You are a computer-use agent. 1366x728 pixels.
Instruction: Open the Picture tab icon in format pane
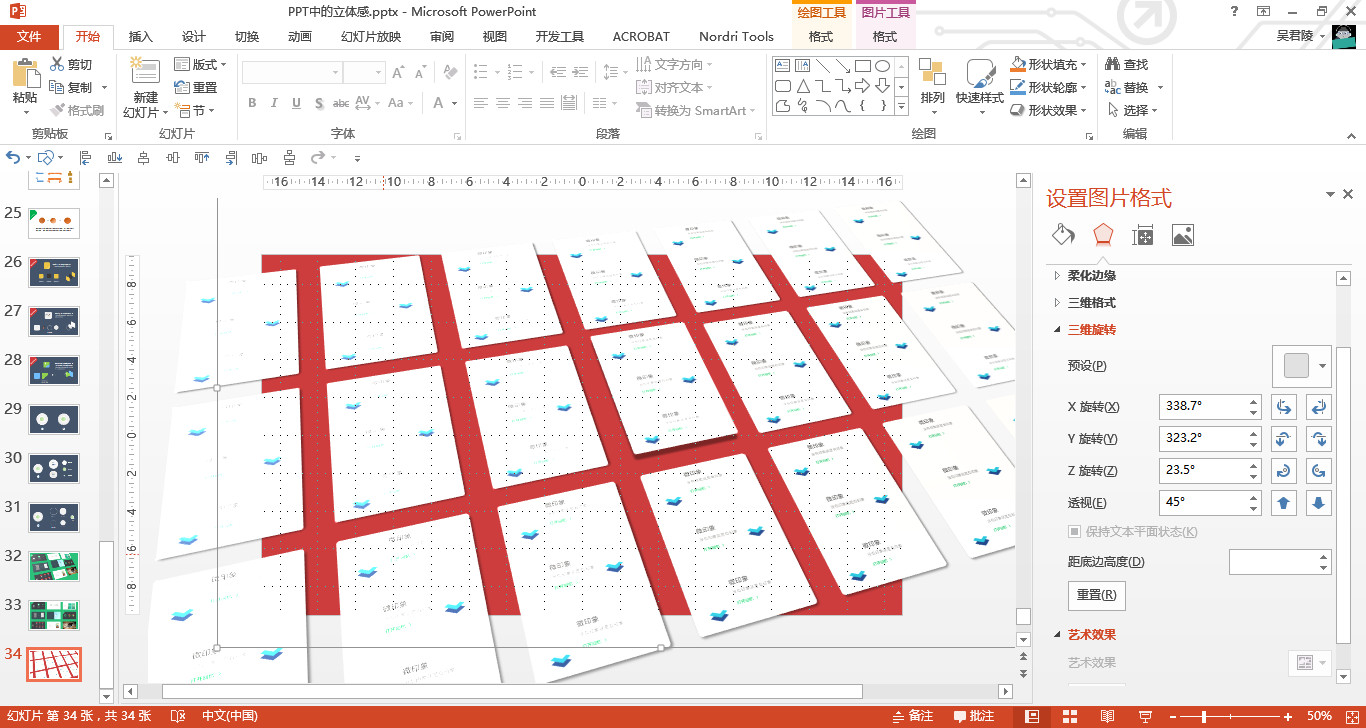1182,235
